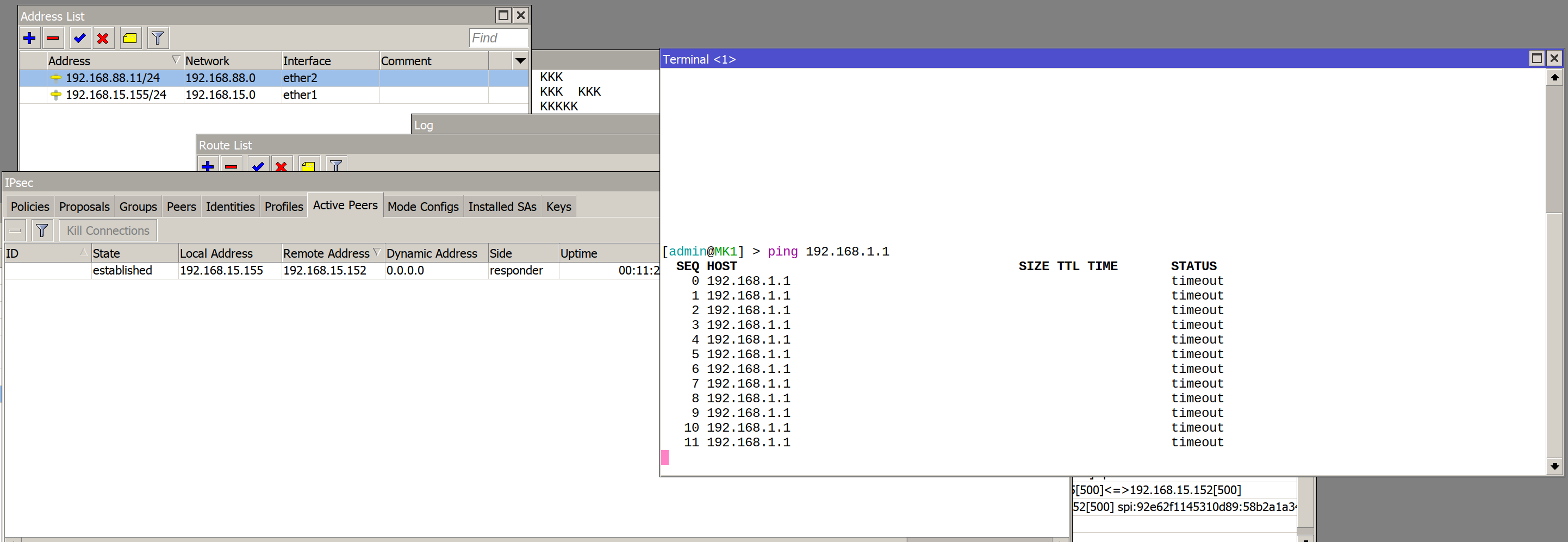This screenshot has width=1568, height=542.
Task: Sort by the Local Address column header
Action: point(230,254)
